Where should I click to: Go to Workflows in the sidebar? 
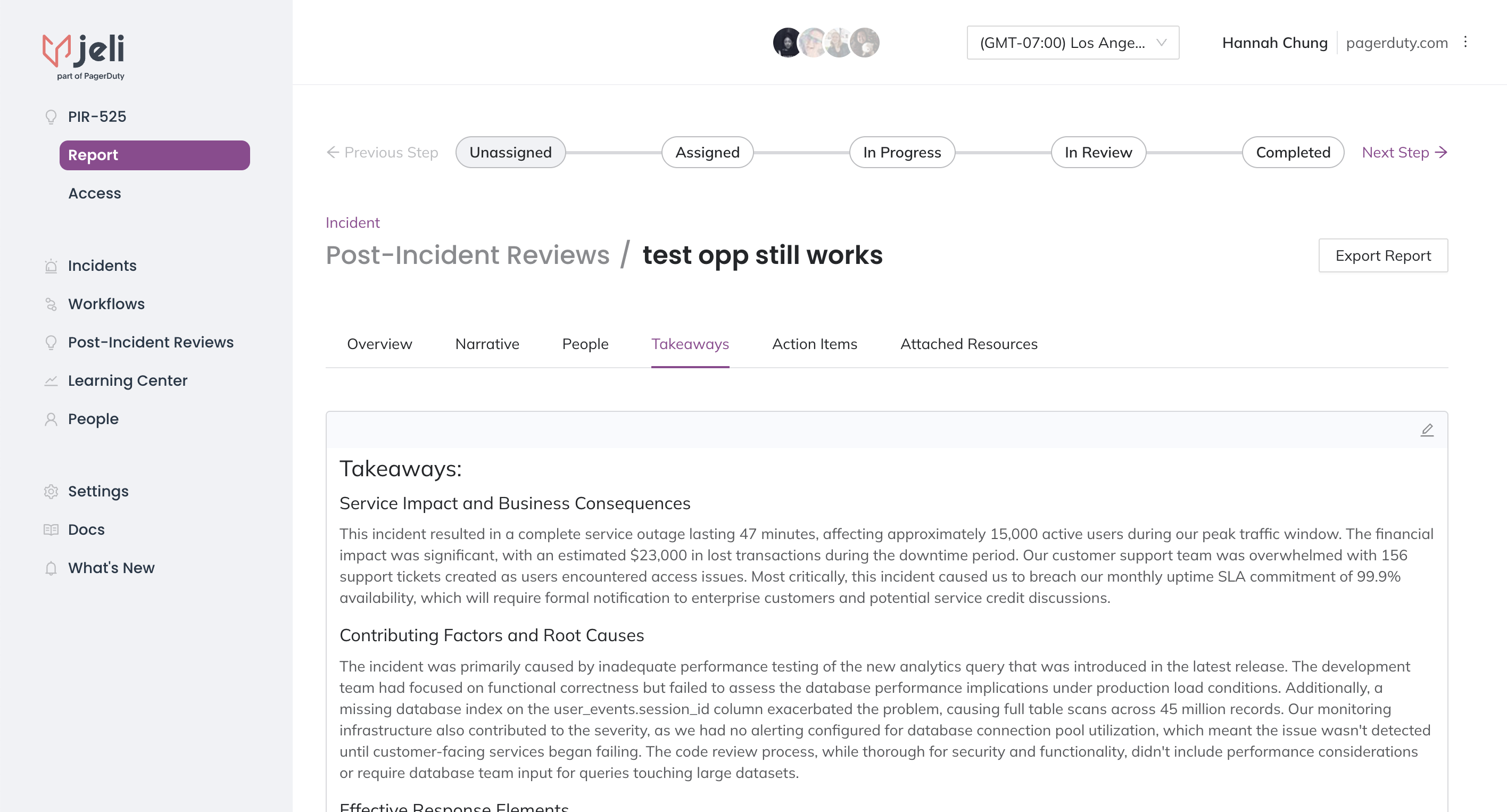click(x=106, y=304)
